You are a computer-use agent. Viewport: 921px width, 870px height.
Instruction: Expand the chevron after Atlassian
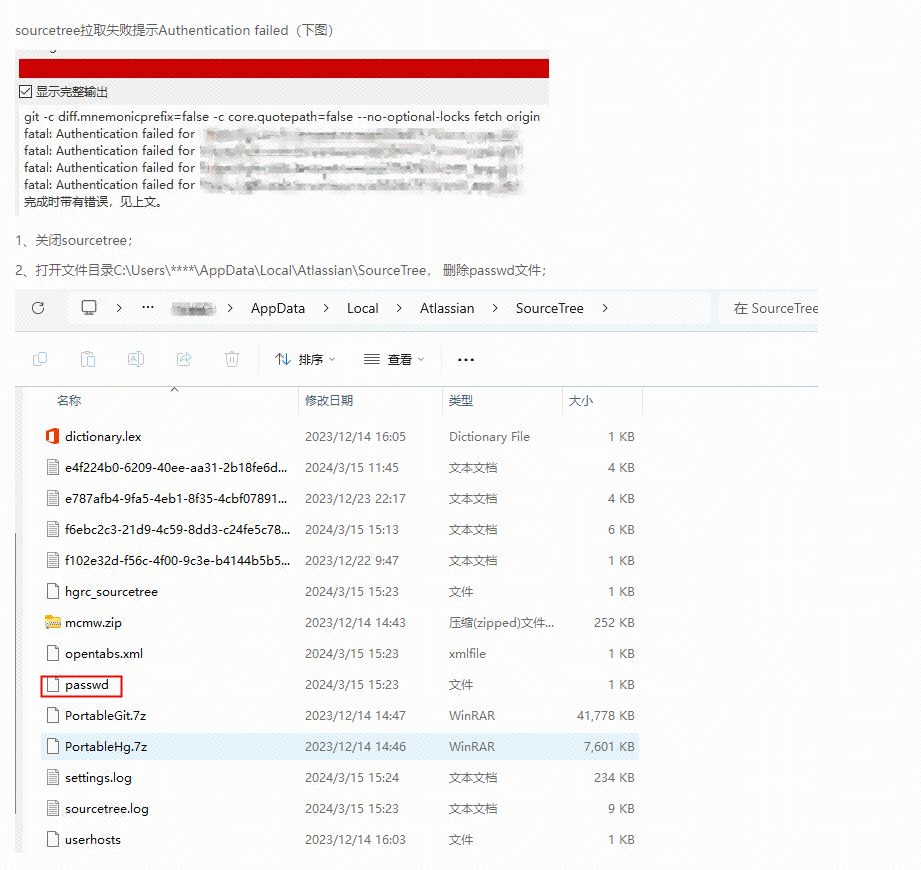tap(495, 308)
